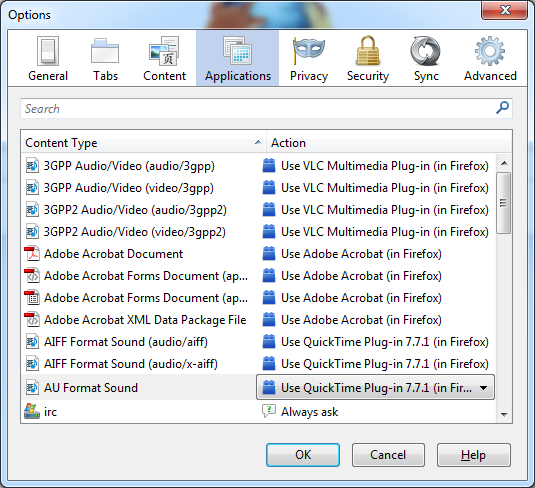
Task: Select the 3GPP Audio/Video (audio/3gpp) text
Action: (129, 166)
